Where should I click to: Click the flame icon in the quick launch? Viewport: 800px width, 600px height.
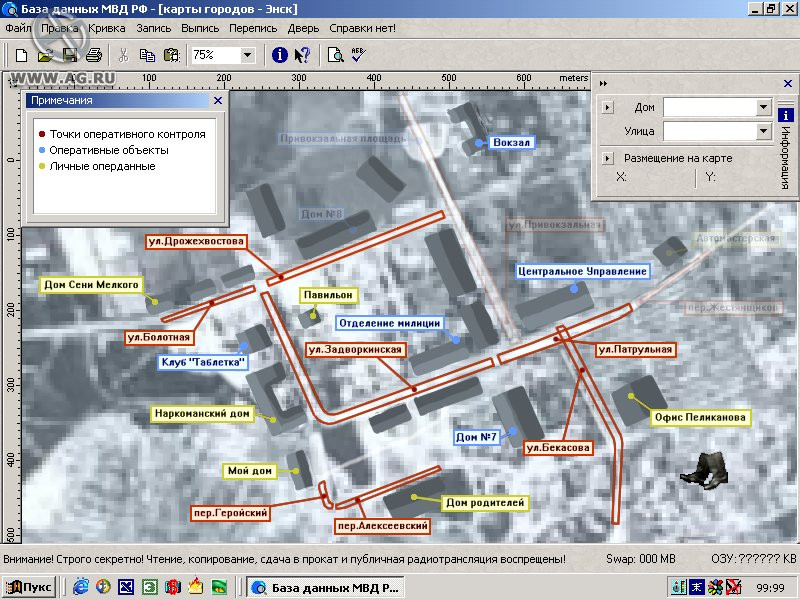click(x=196, y=587)
